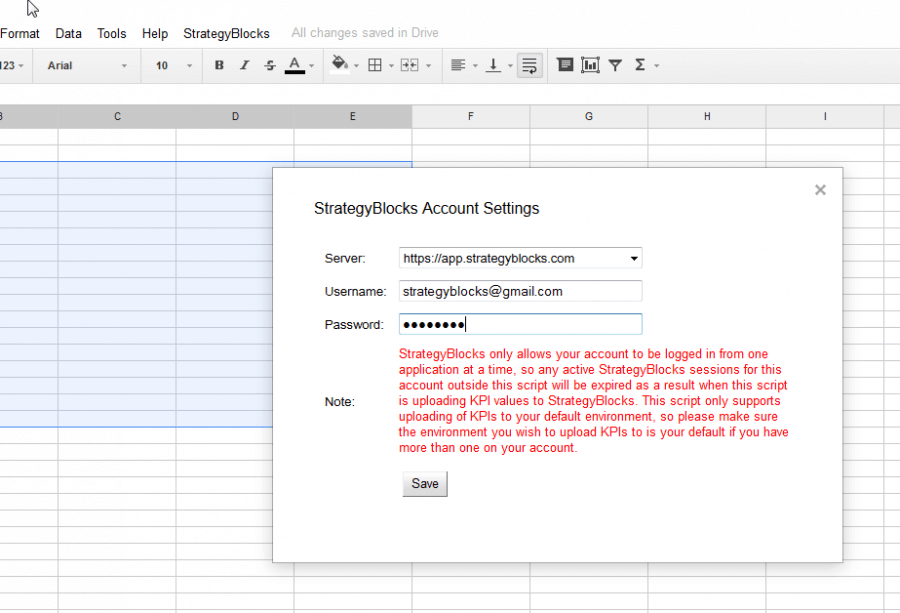This screenshot has width=900, height=613.
Task: Open the Format menu
Action: (x=20, y=33)
